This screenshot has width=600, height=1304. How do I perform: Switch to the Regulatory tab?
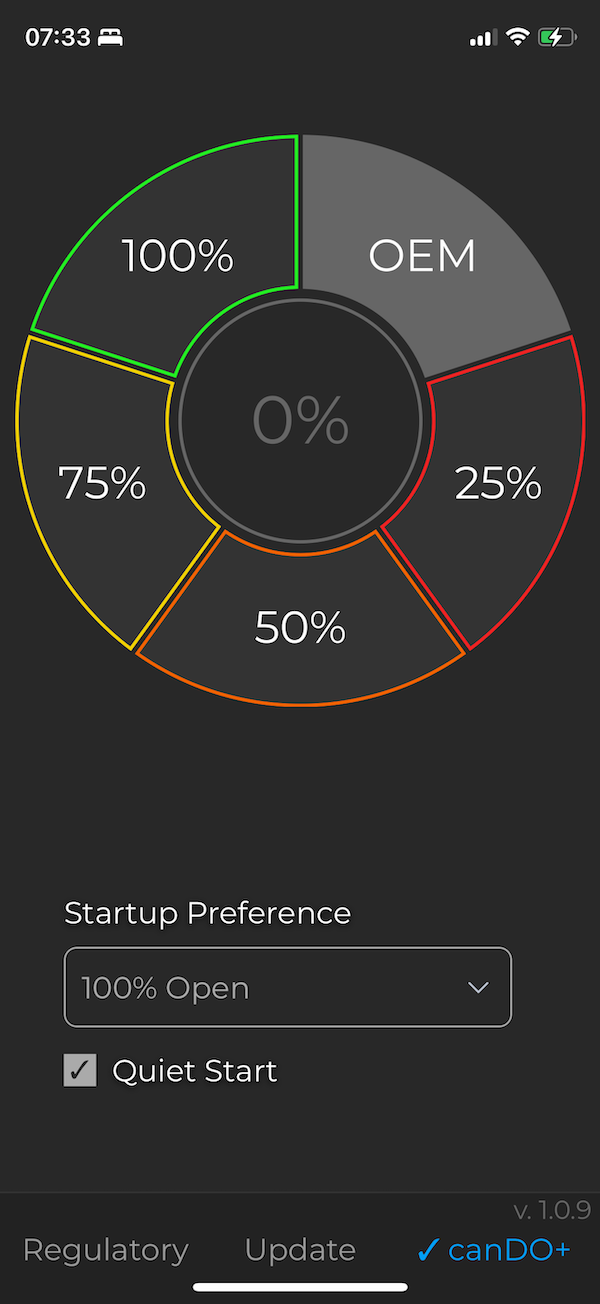click(x=105, y=1249)
